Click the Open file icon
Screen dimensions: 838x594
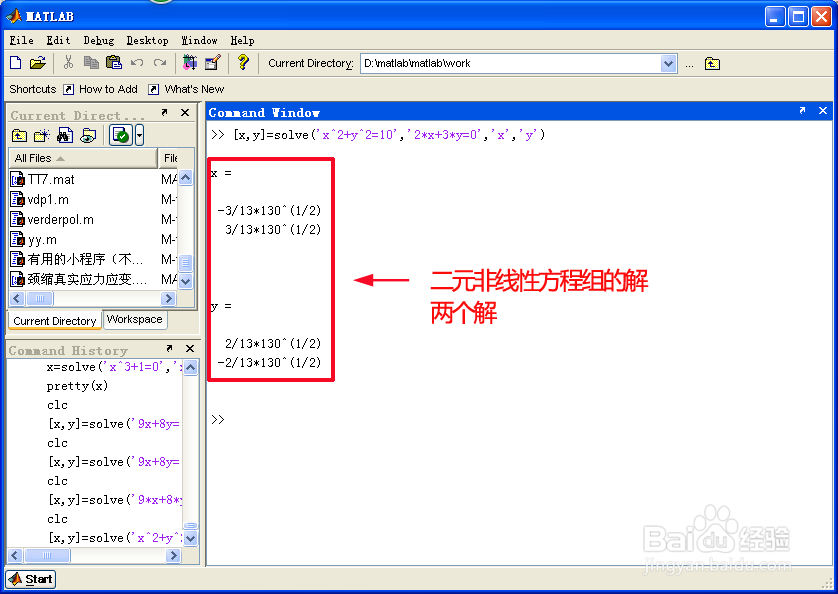coord(37,63)
